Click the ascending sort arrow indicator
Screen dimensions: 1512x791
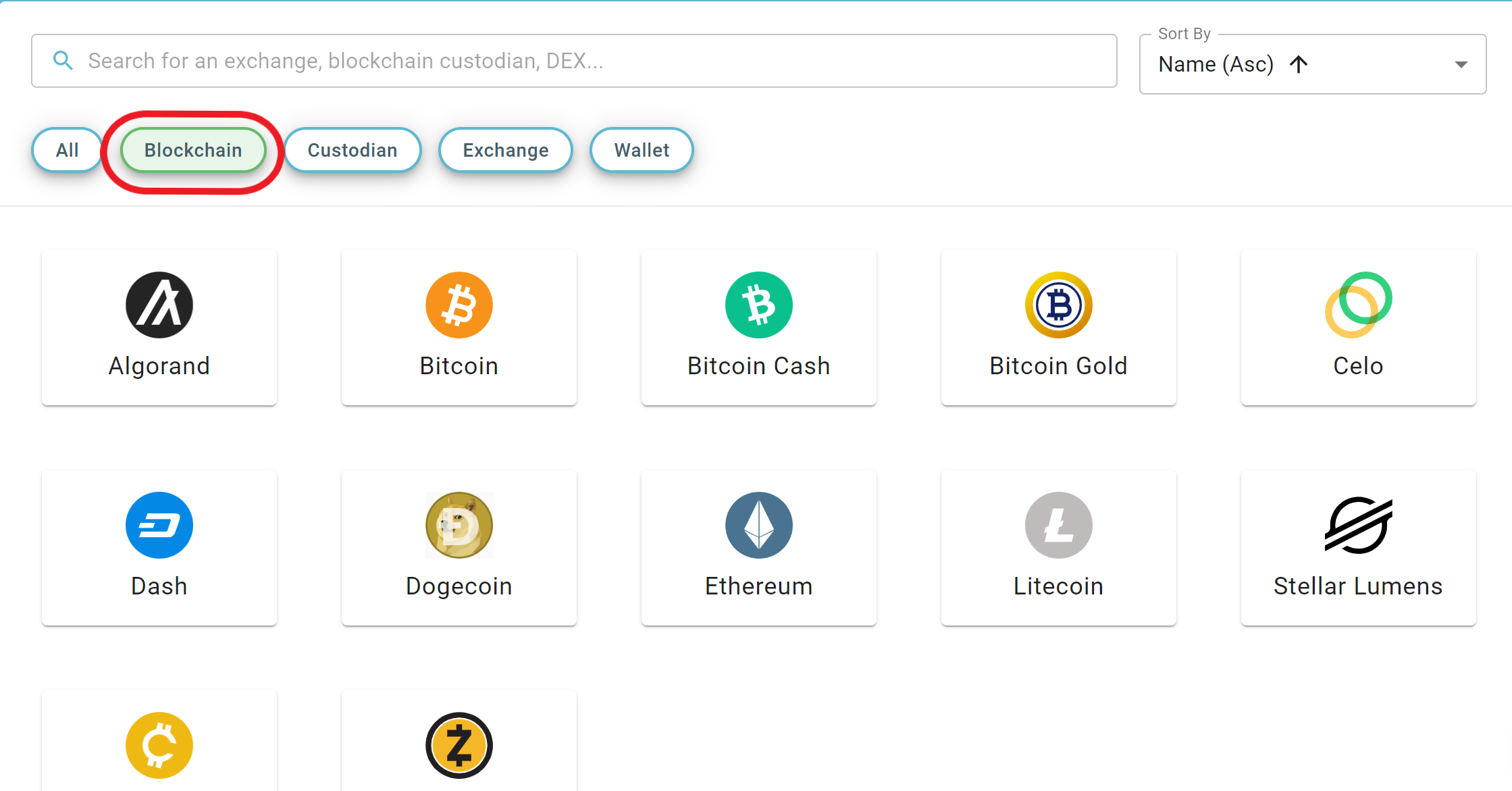point(1299,65)
